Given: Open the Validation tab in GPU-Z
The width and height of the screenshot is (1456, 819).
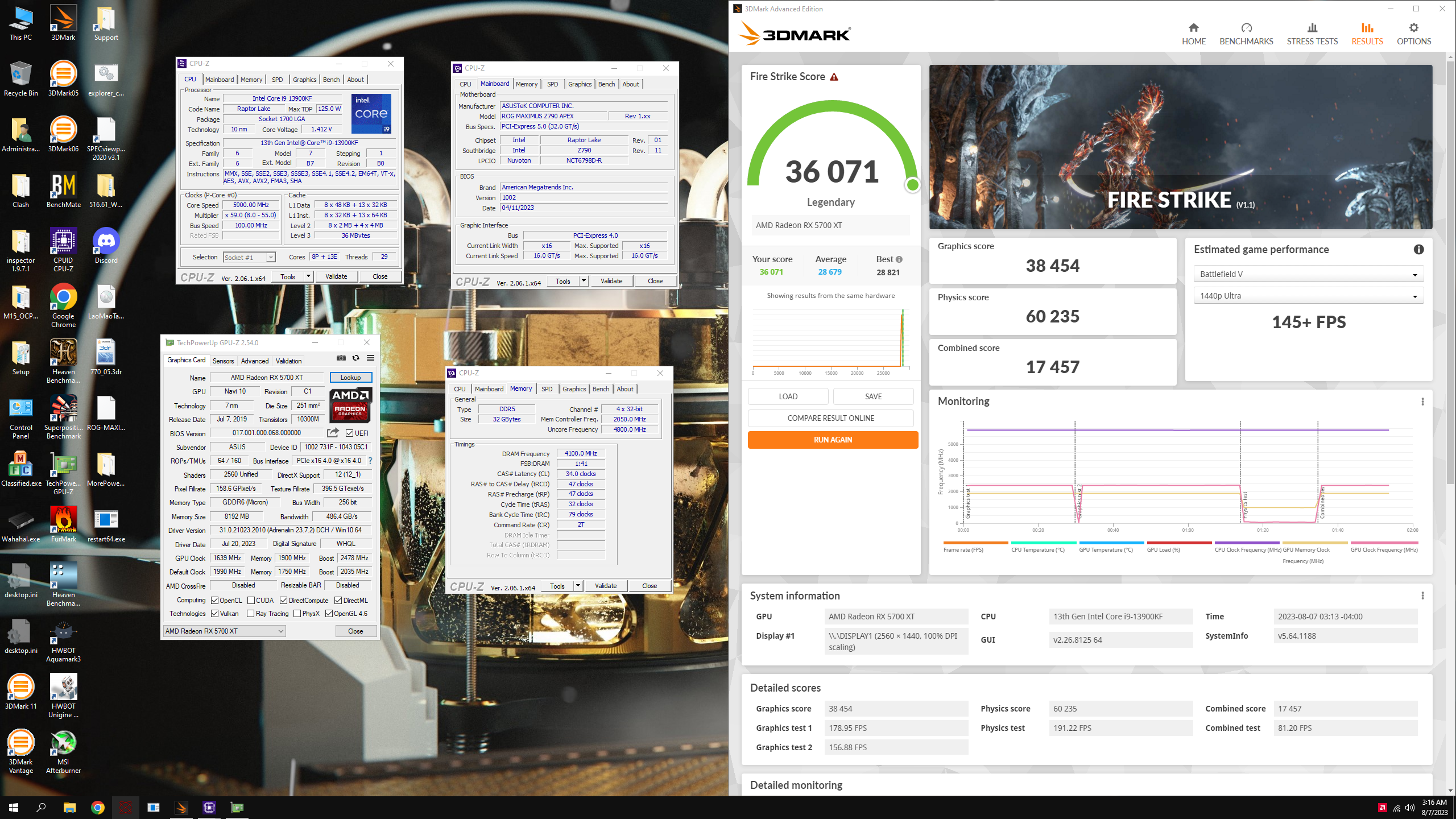Looking at the screenshot, I should tap(288, 361).
